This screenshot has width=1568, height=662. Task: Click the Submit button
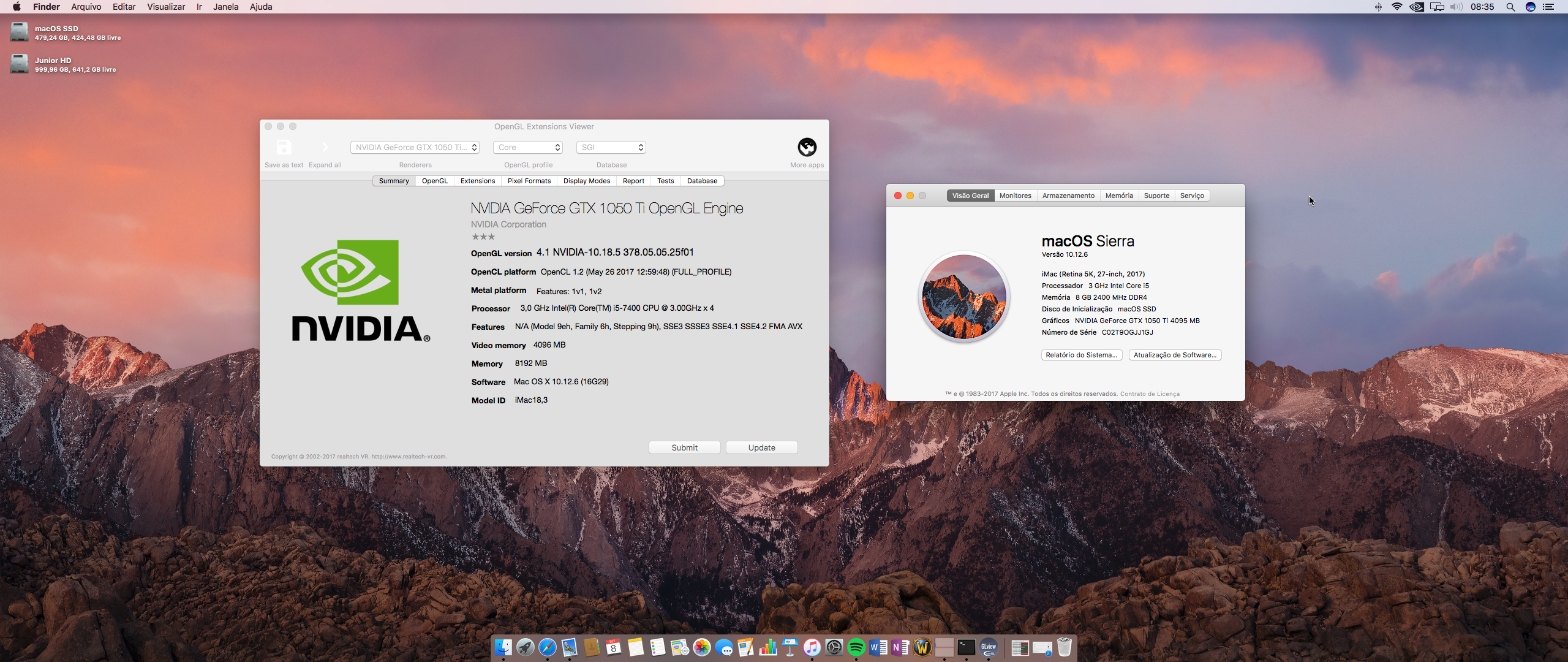[x=684, y=447]
